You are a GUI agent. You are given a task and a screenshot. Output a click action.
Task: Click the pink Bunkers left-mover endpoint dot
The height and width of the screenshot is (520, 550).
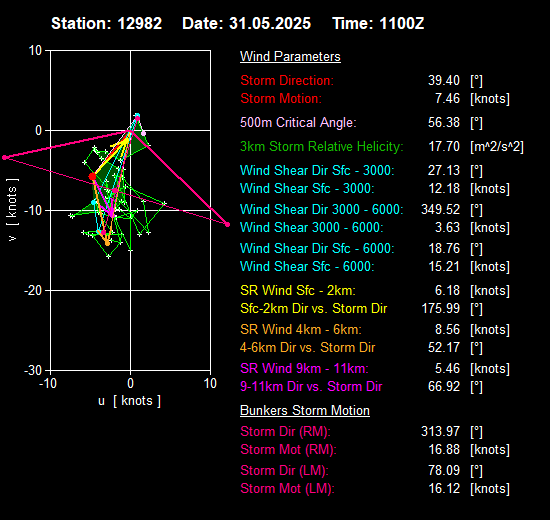pos(5,158)
